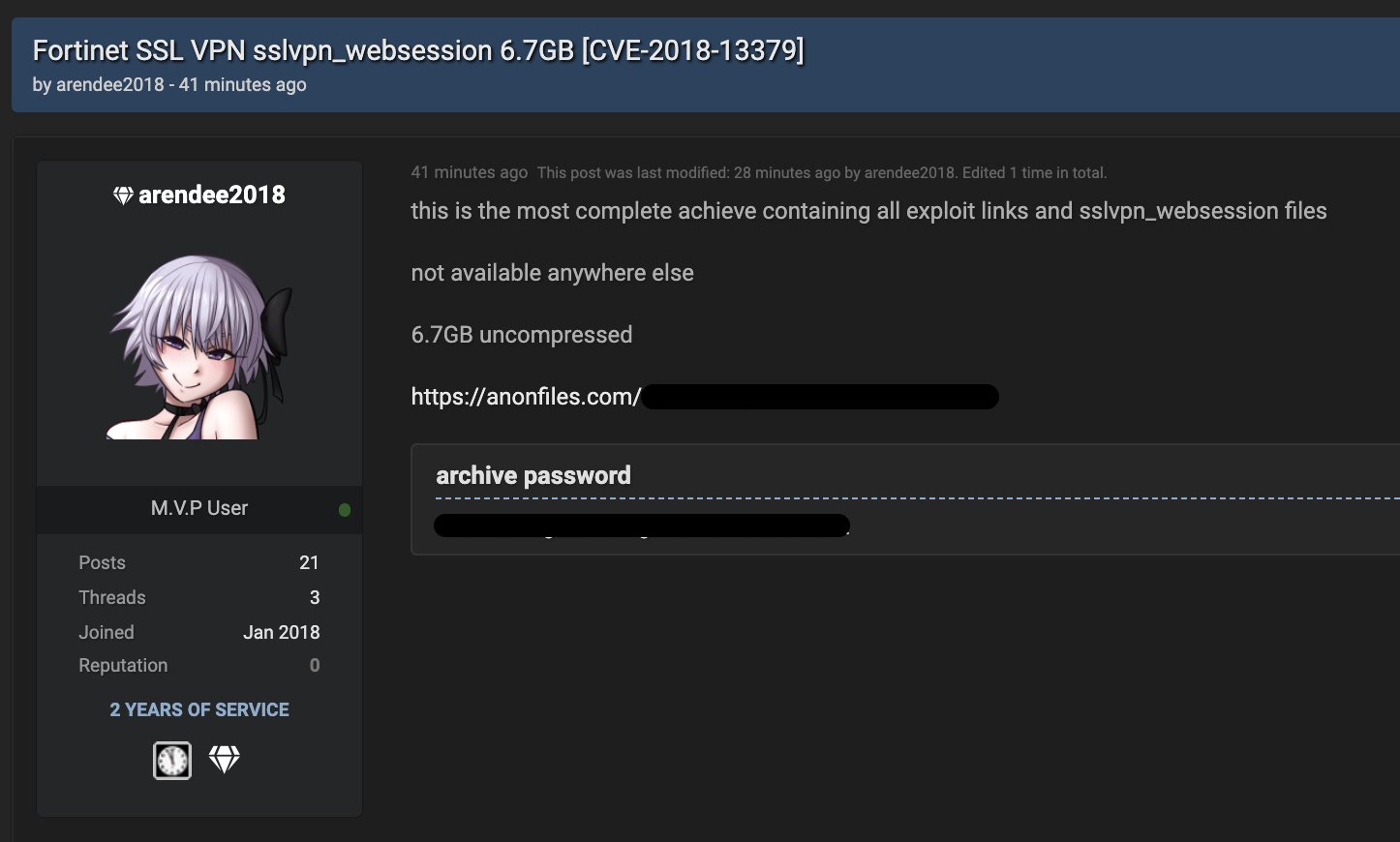1400x842 pixels.
Task: Click the 41 minutes ago post timestamp
Action: point(469,172)
